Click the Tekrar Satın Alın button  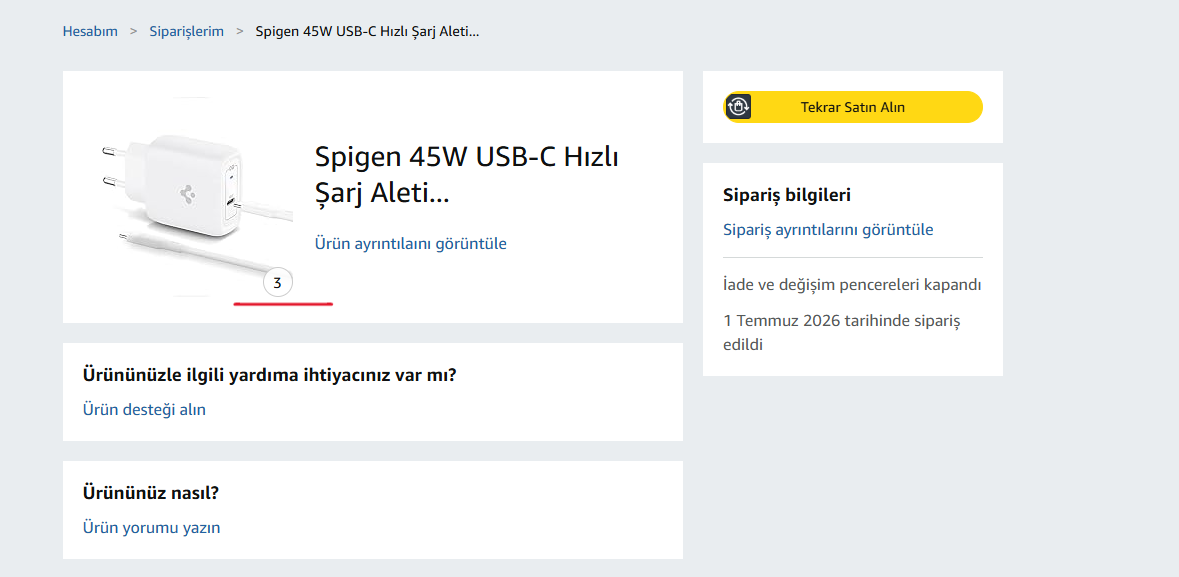853,107
